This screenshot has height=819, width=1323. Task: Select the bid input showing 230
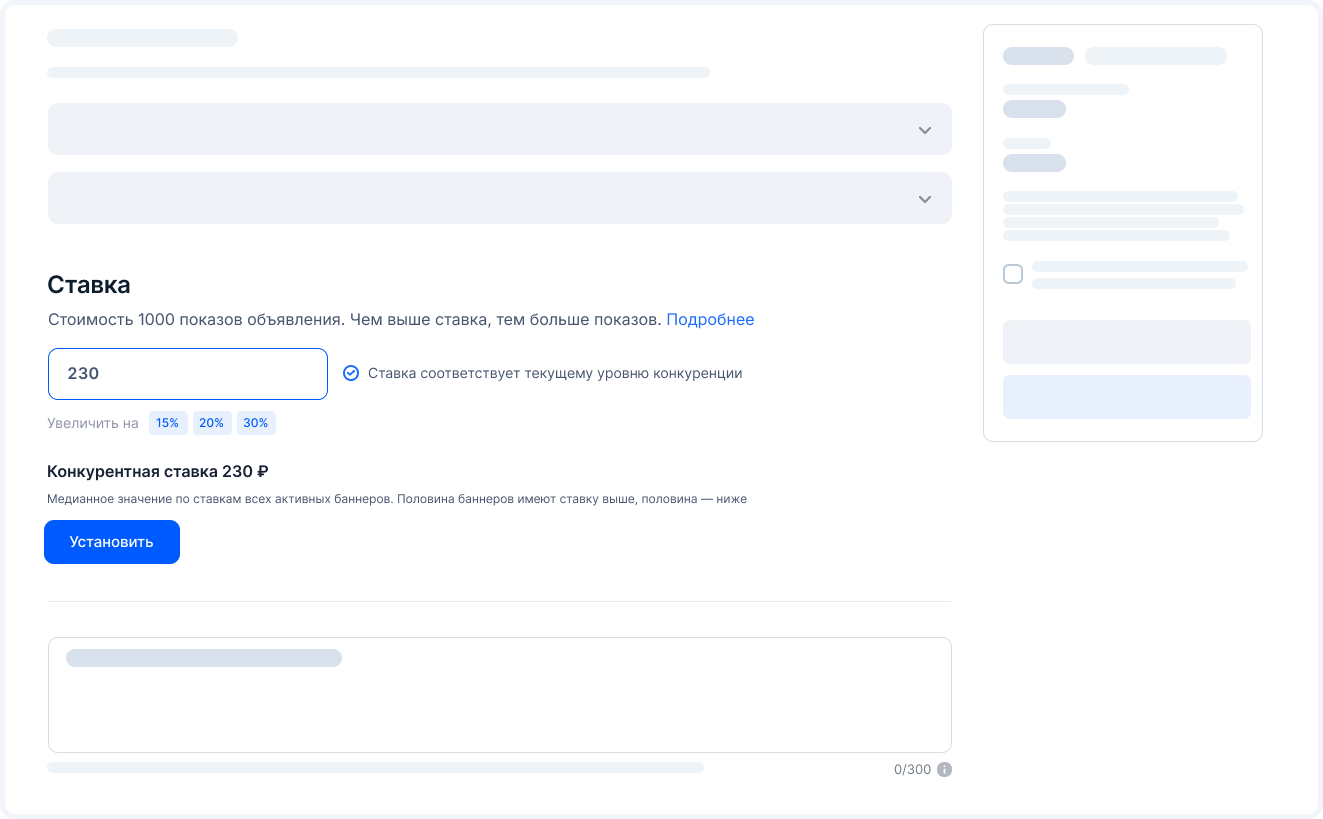(x=187, y=373)
